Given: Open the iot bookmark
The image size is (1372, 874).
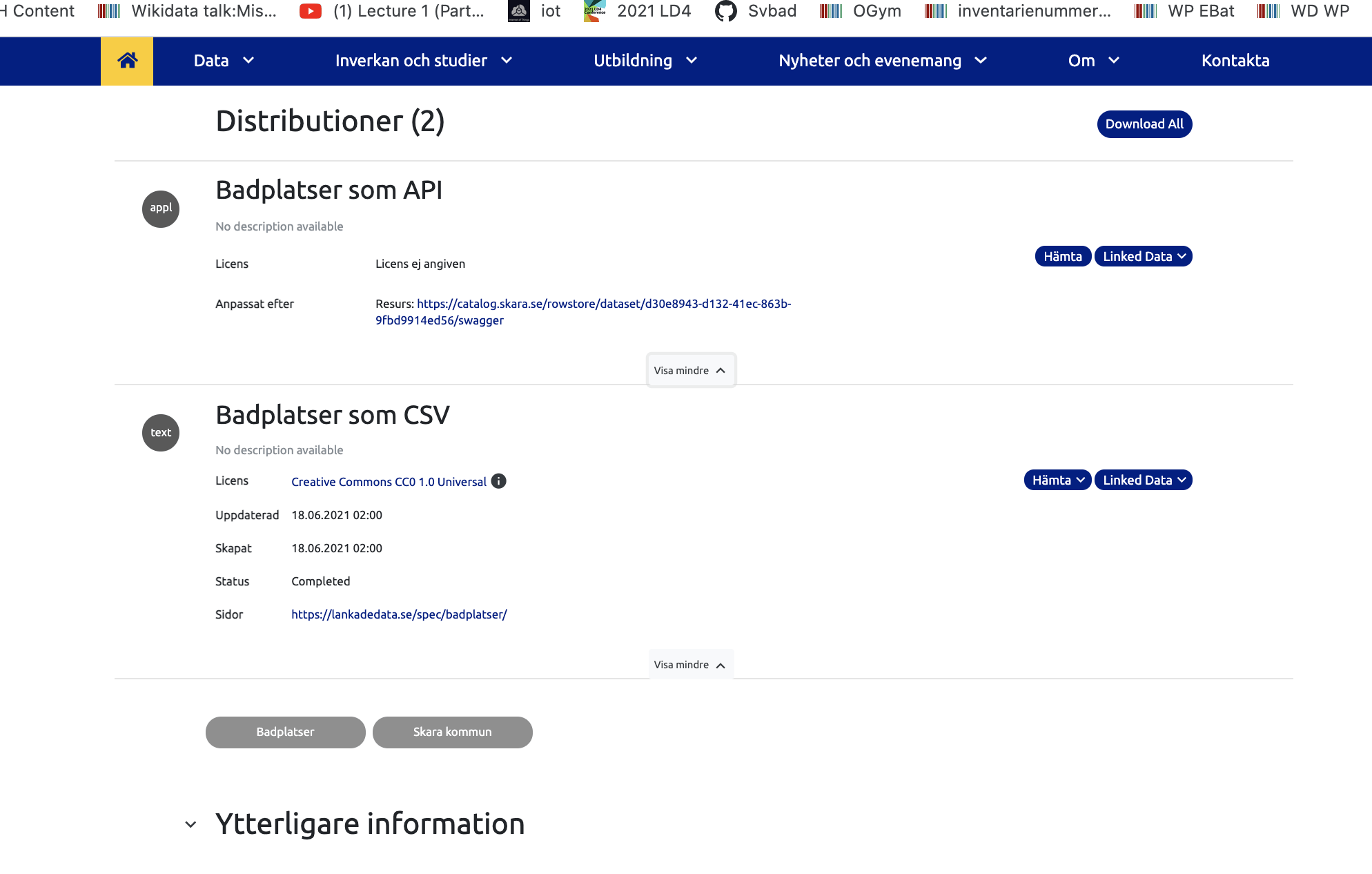Looking at the screenshot, I should click(535, 11).
